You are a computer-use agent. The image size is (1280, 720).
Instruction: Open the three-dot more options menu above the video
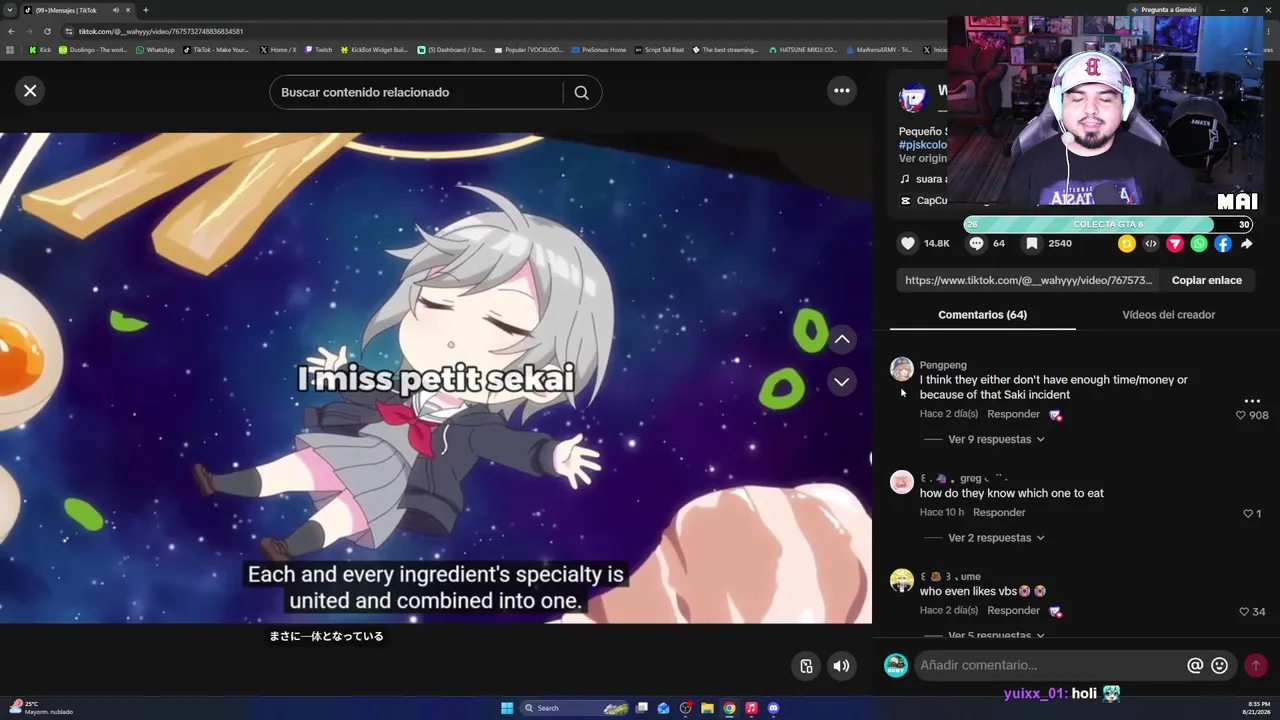(842, 91)
